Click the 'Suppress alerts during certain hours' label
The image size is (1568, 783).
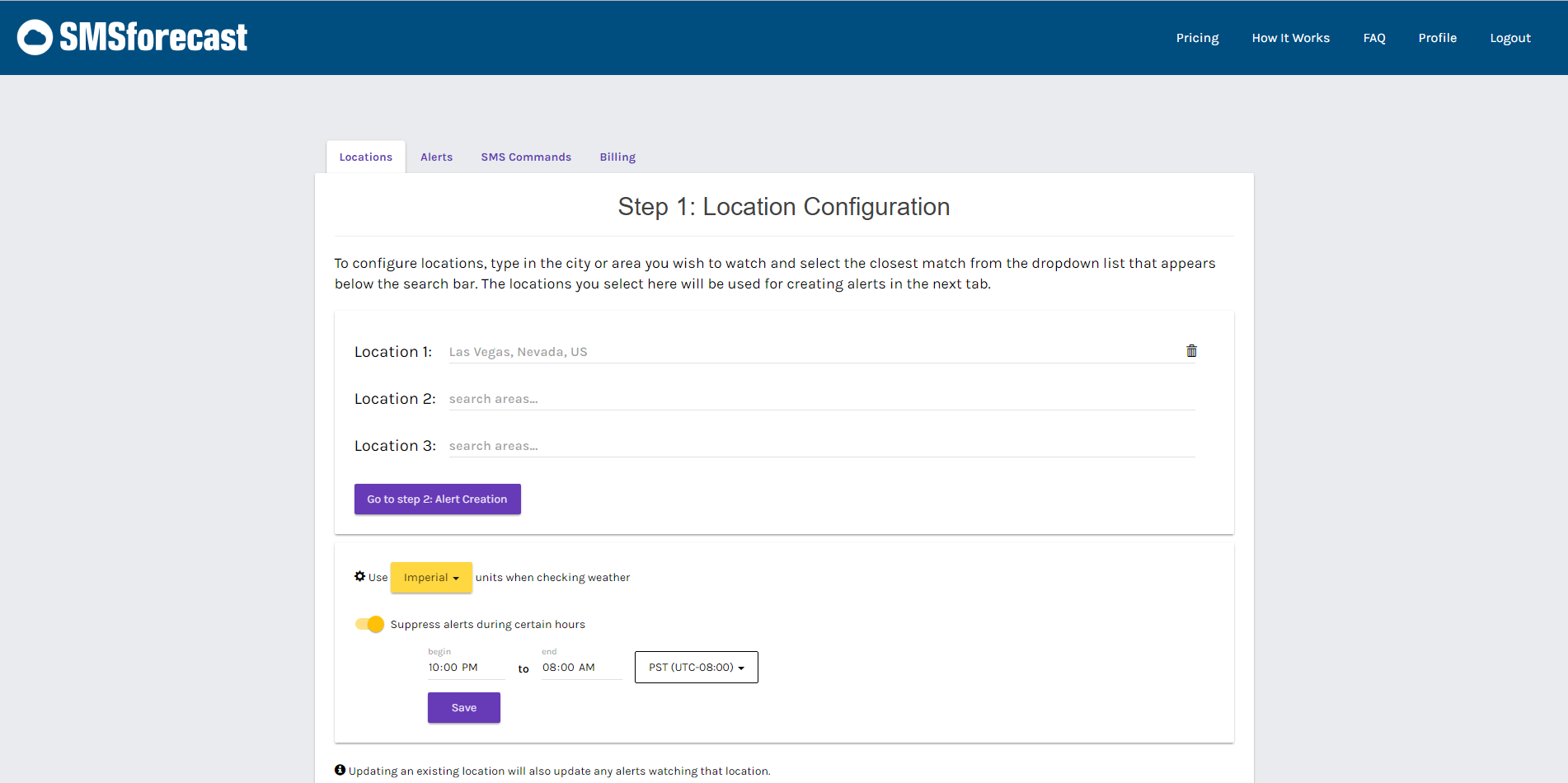tap(488, 625)
